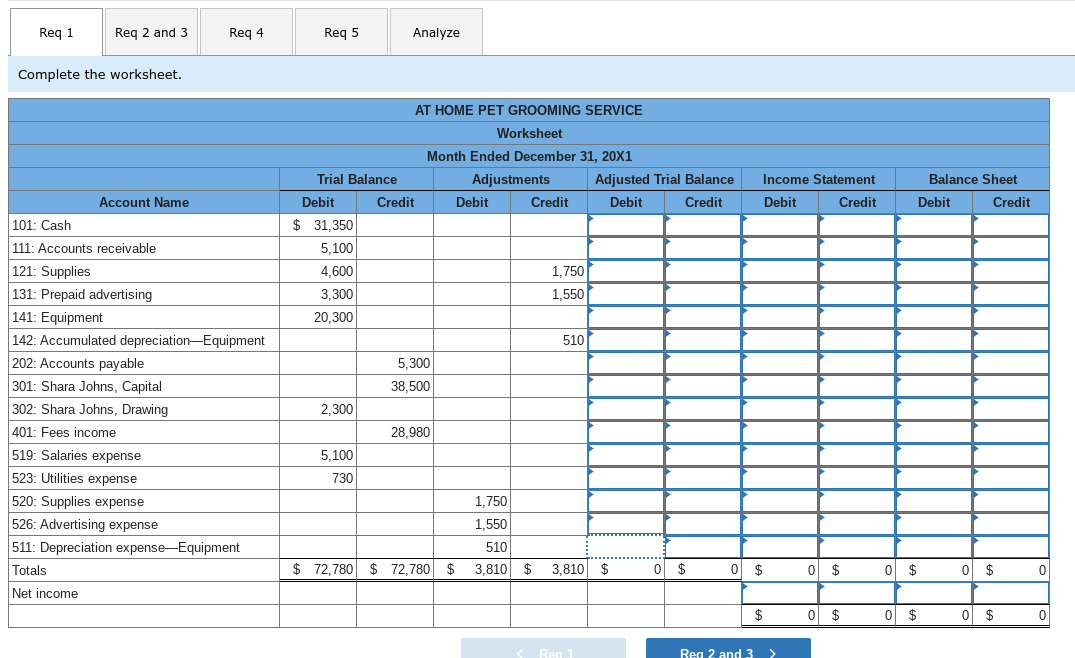This screenshot has width=1075, height=658.
Task: Click the Balance Sheet Debit cell for Equipment
Action: 933,317
